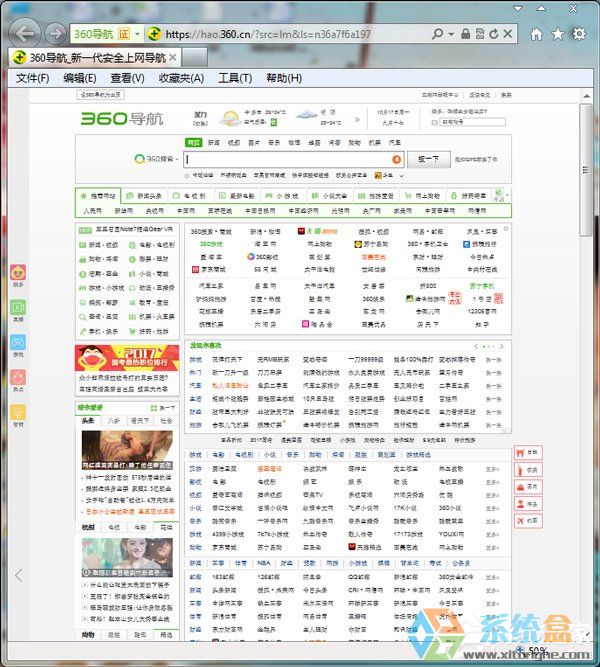Click the blue gamepad icon in left sidebar
This screenshot has width=600, height=667.
coord(18,342)
